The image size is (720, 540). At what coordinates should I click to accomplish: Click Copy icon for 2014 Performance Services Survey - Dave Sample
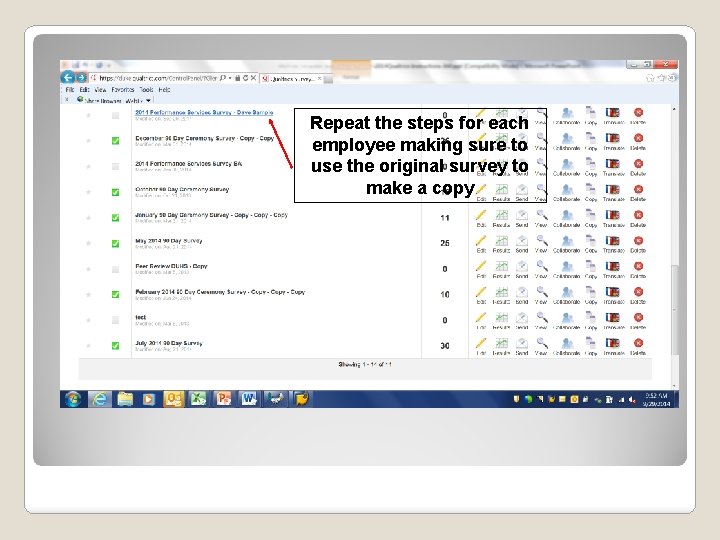pyautogui.click(x=591, y=112)
